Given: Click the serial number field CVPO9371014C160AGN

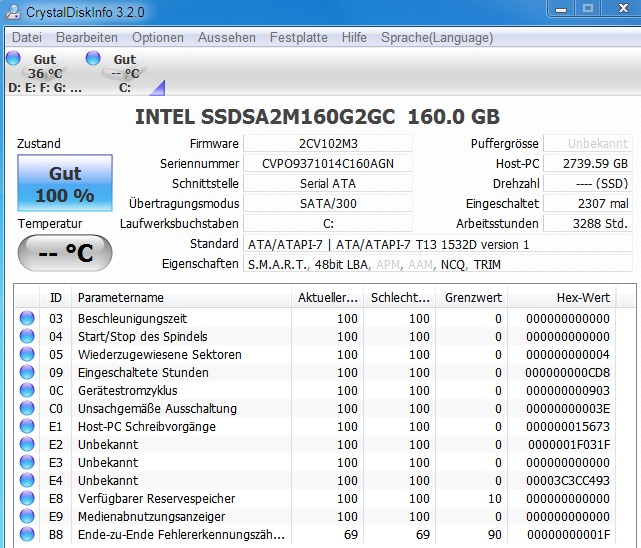Looking at the screenshot, I should click(x=328, y=163).
